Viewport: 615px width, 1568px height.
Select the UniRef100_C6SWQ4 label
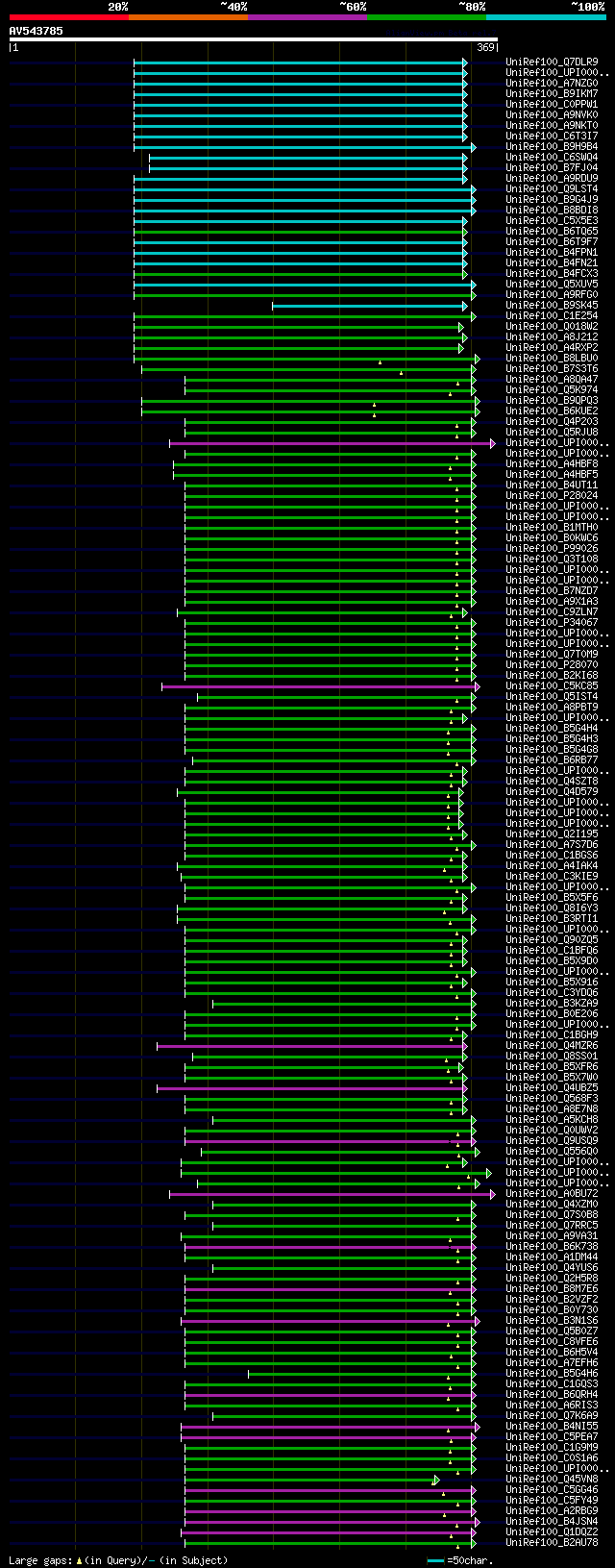[x=552, y=158]
